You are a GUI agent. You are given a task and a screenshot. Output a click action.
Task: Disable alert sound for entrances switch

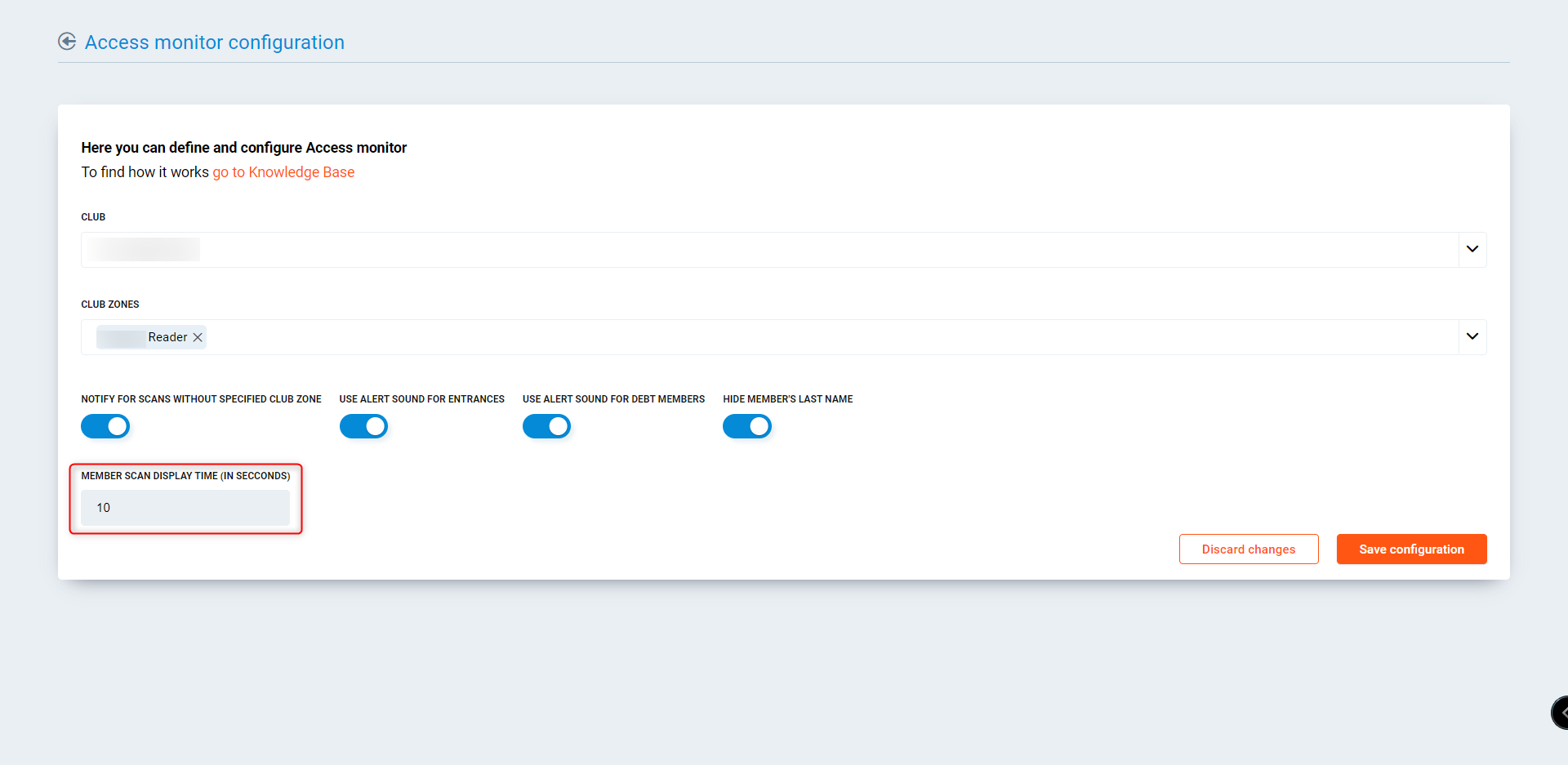(x=363, y=426)
